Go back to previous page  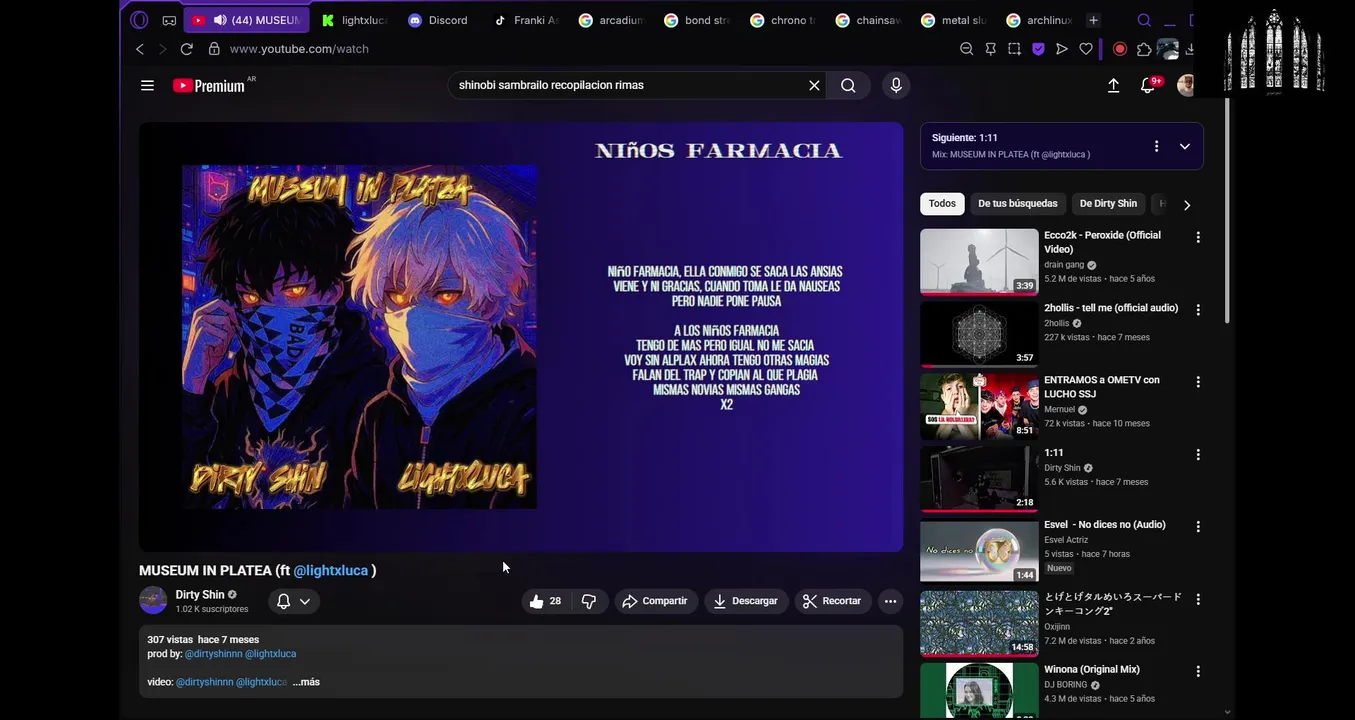point(140,49)
